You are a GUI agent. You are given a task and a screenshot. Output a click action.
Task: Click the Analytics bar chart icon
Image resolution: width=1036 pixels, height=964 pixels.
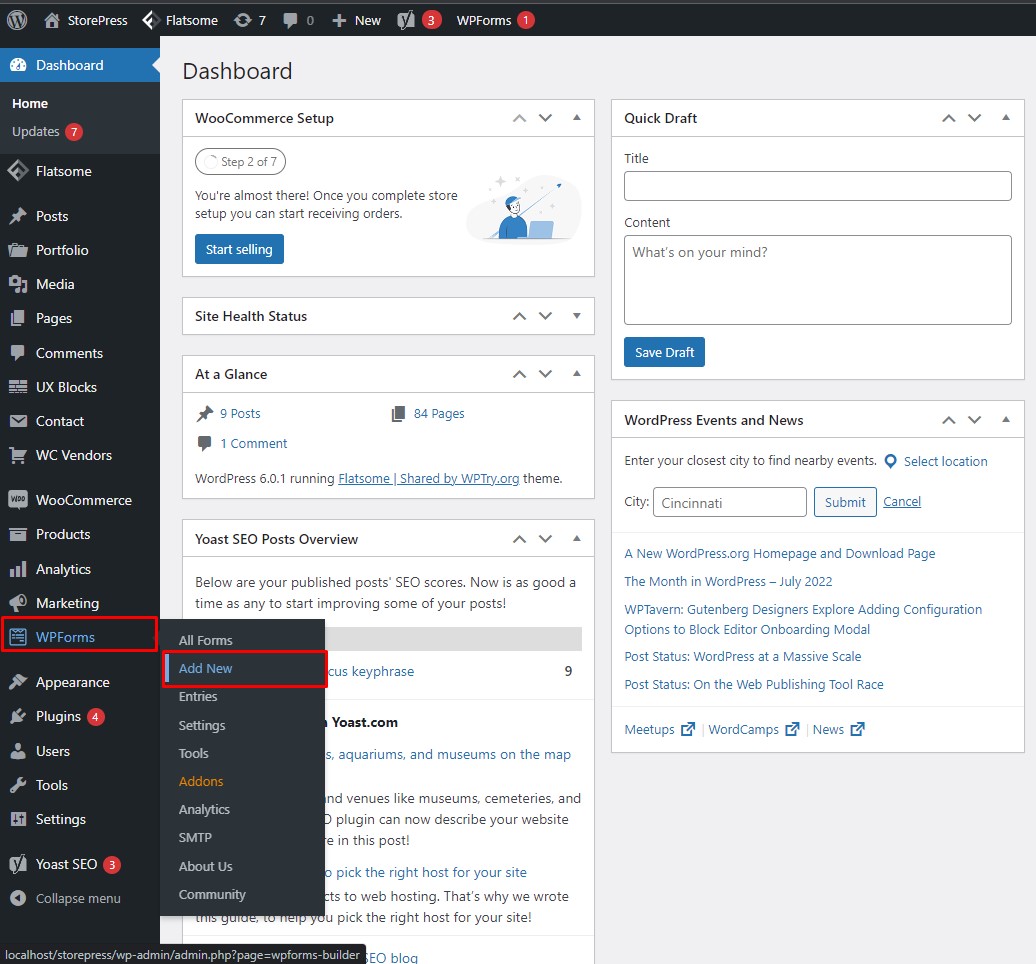pyautogui.click(x=18, y=569)
